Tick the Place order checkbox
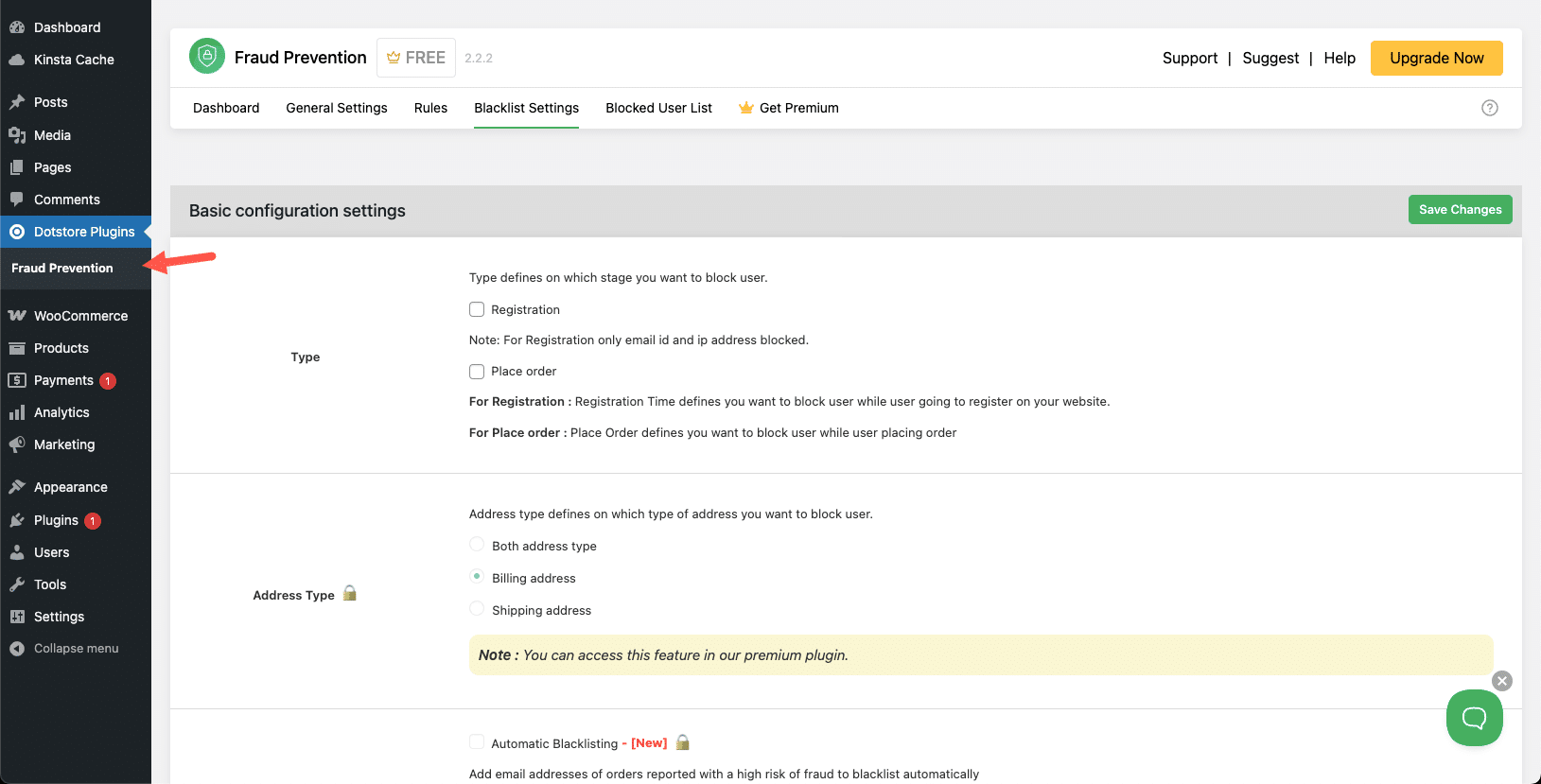The height and width of the screenshot is (784, 1541). pyautogui.click(x=477, y=372)
